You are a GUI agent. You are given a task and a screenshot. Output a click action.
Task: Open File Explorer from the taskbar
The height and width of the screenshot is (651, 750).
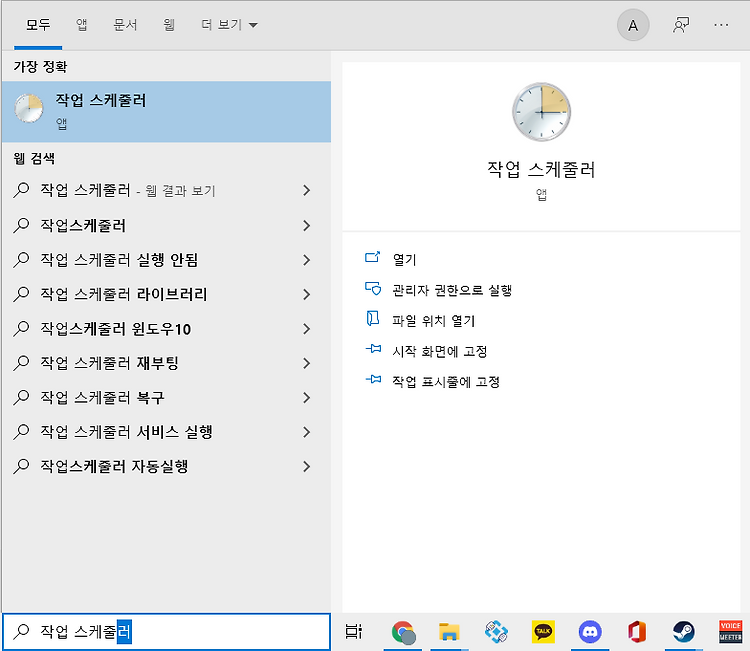tap(449, 632)
